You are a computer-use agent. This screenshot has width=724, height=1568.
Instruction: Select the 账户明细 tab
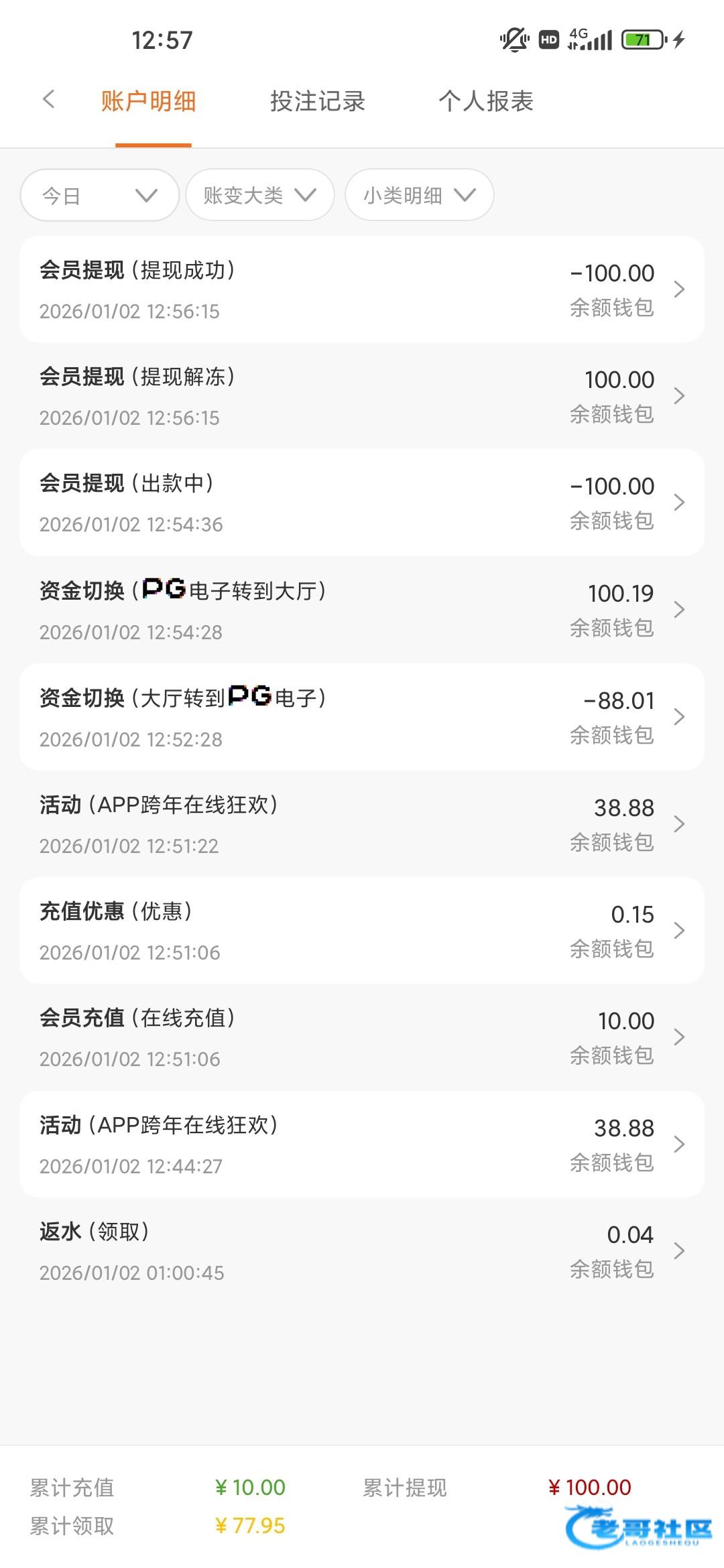[x=148, y=101]
